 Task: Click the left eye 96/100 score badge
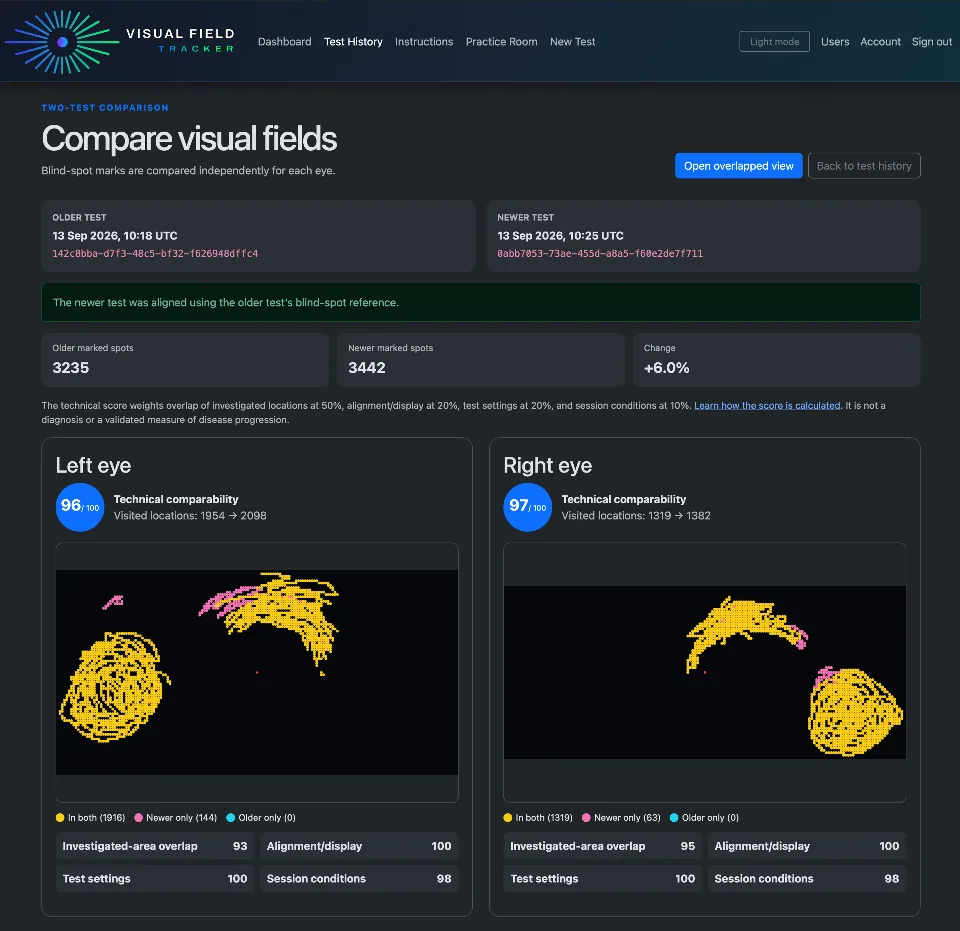point(80,507)
